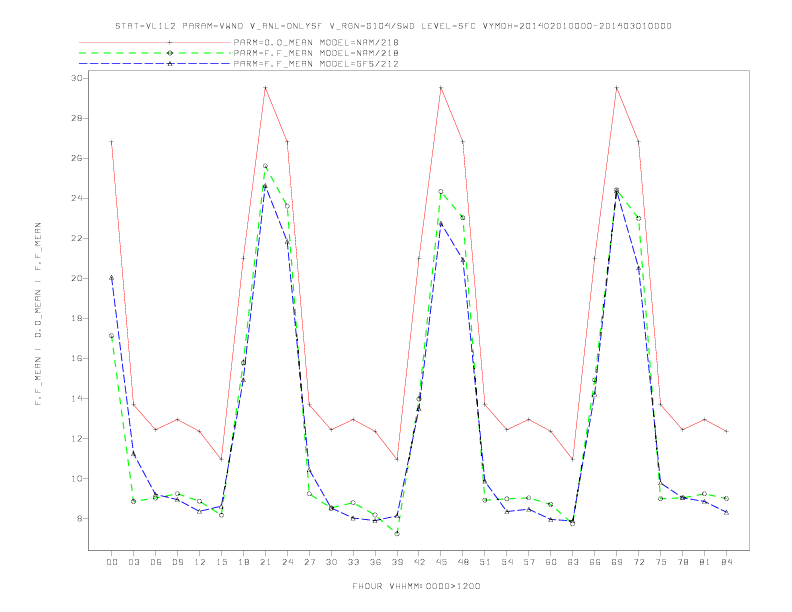Select green circle data point at hour 72
The image size is (792, 612).
pos(638,219)
